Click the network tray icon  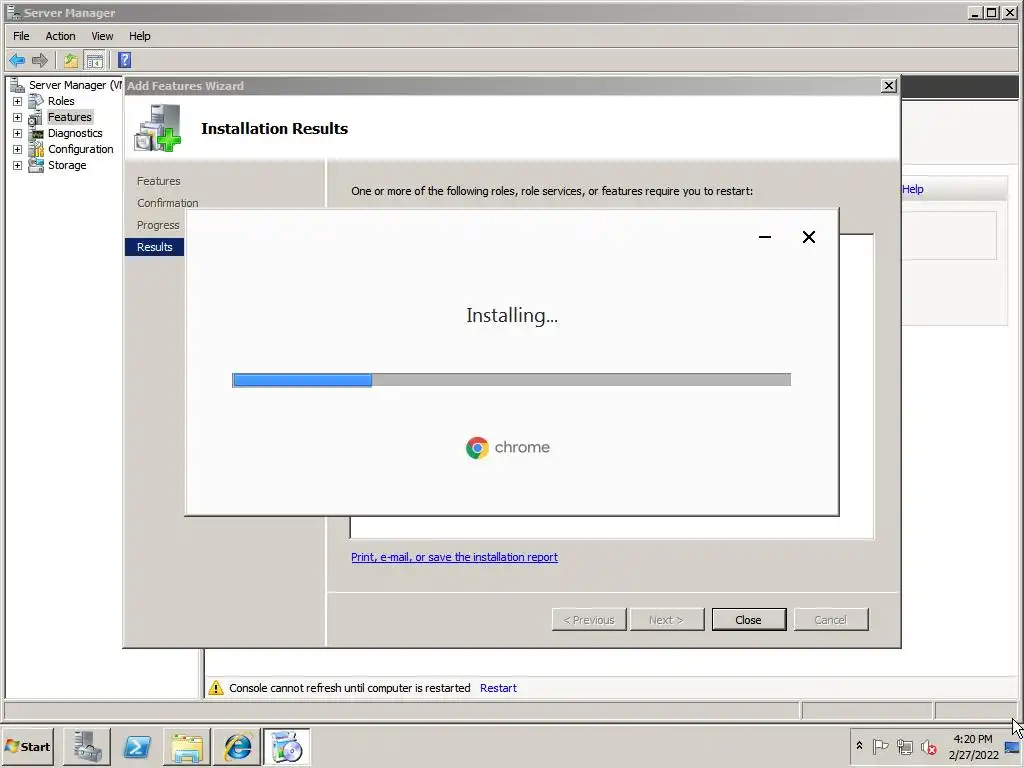click(x=904, y=746)
